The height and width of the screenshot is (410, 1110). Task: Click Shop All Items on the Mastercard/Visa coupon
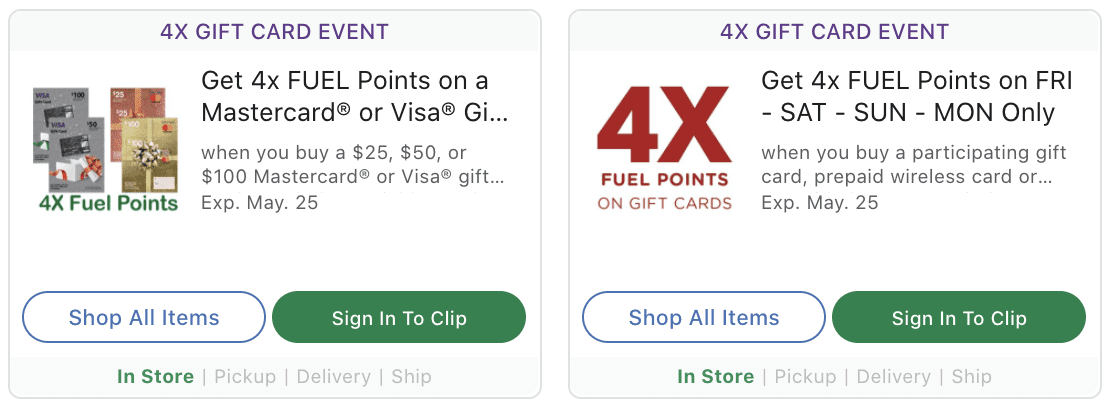click(x=144, y=318)
